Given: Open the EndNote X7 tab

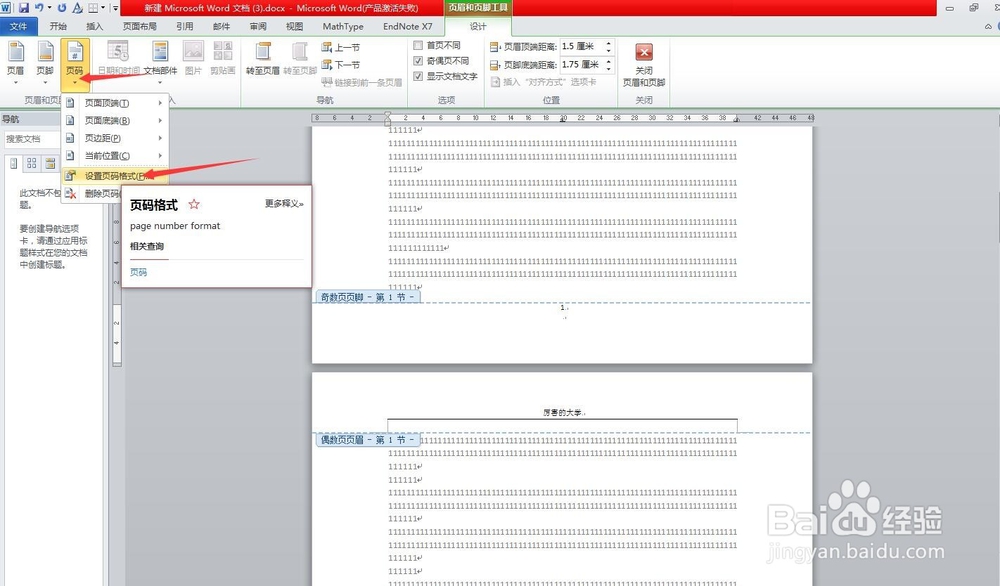Looking at the screenshot, I should (408, 26).
